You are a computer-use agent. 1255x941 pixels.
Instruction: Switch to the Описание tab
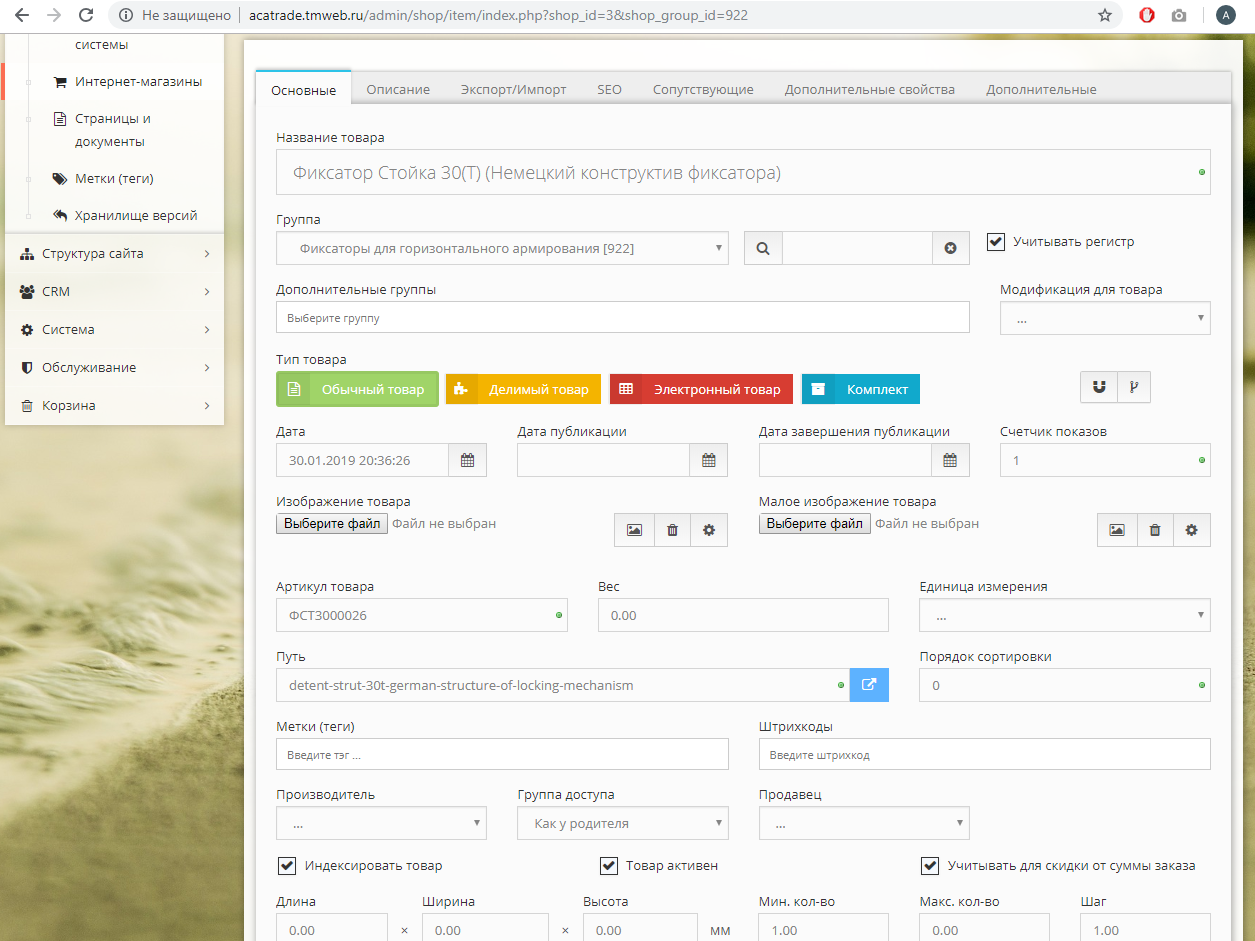pos(398,89)
